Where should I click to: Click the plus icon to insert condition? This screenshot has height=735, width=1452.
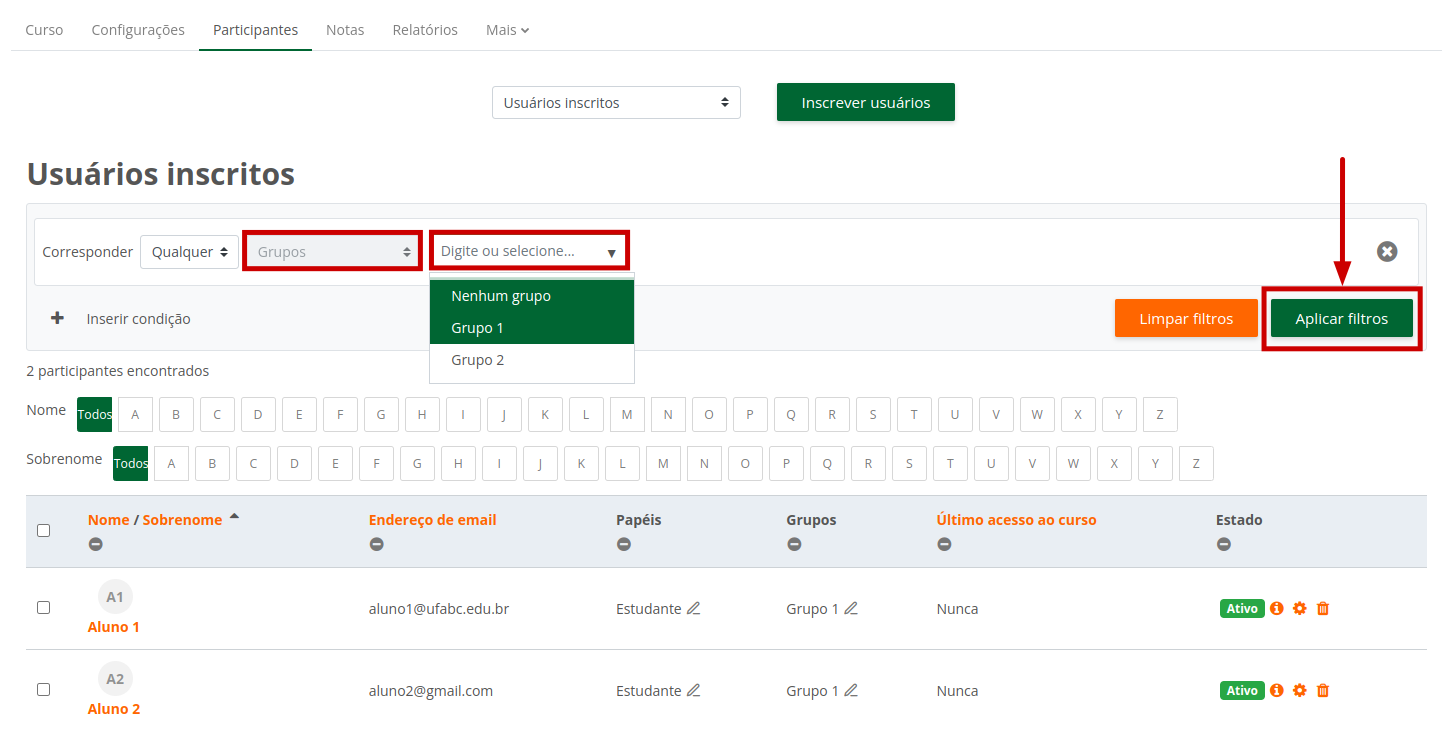pyautogui.click(x=58, y=318)
